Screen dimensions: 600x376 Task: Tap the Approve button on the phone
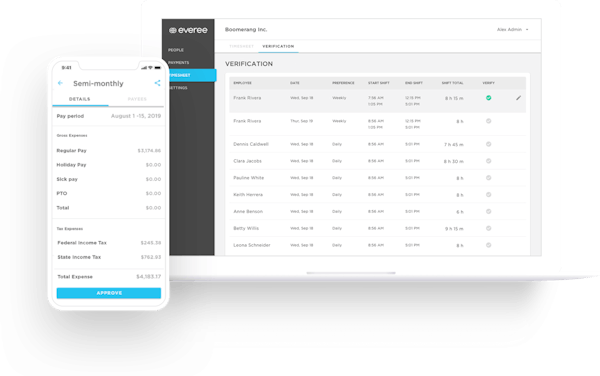click(x=109, y=293)
